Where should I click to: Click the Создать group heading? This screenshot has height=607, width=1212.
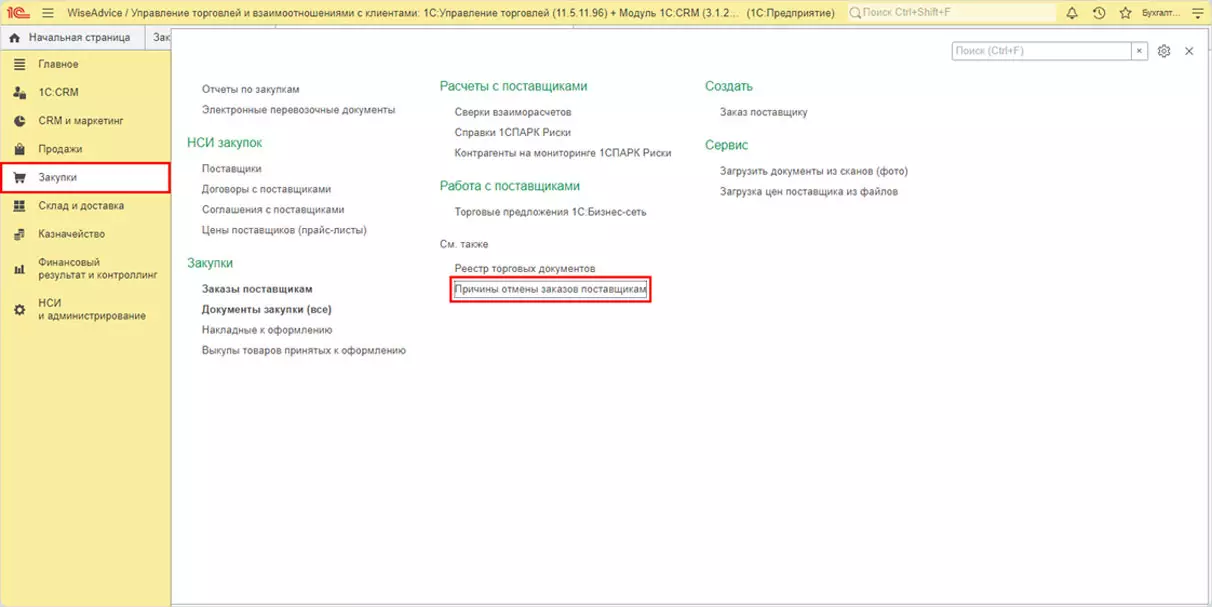click(729, 86)
